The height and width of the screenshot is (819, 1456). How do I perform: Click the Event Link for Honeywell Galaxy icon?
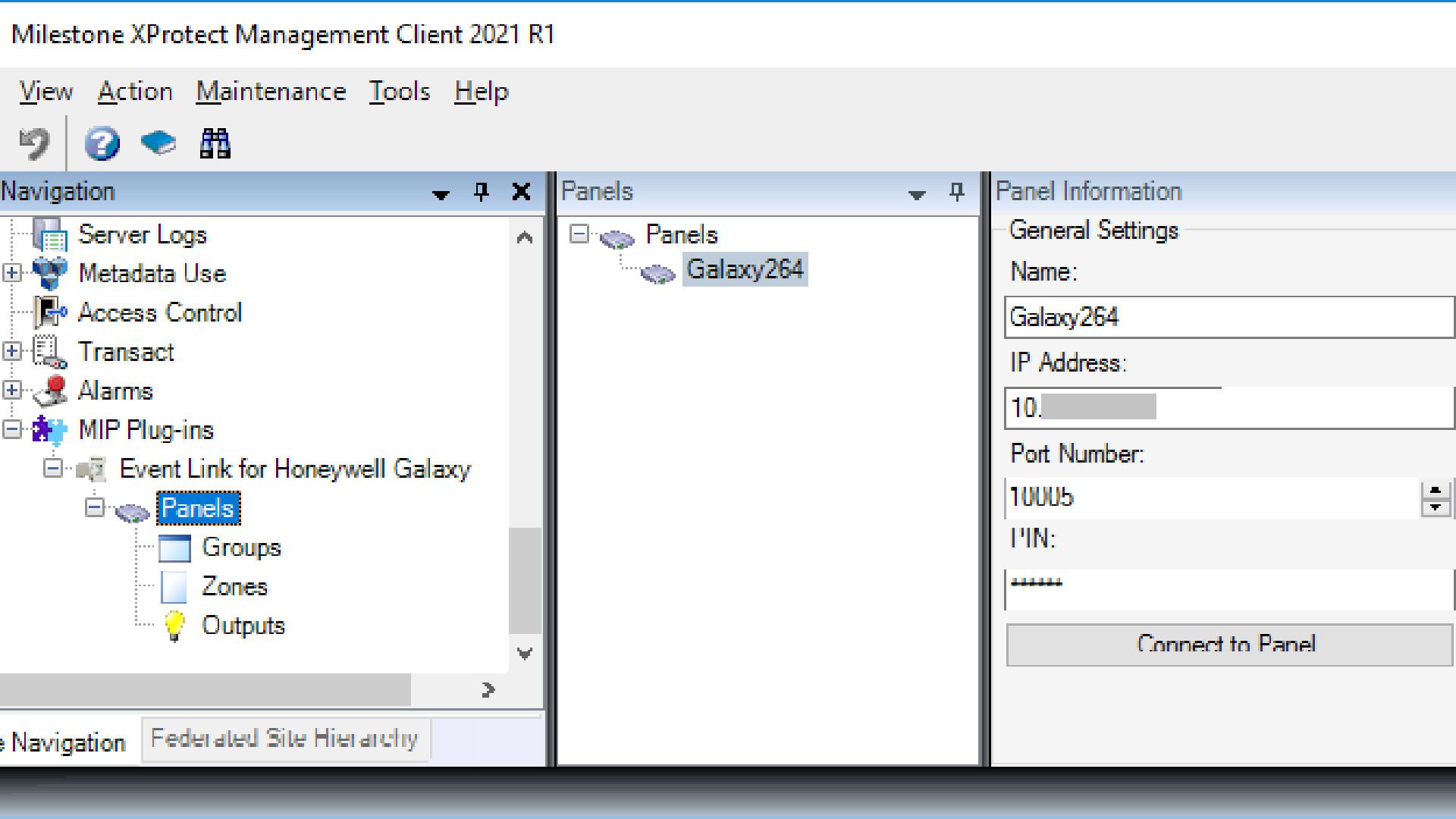pyautogui.click(x=91, y=469)
